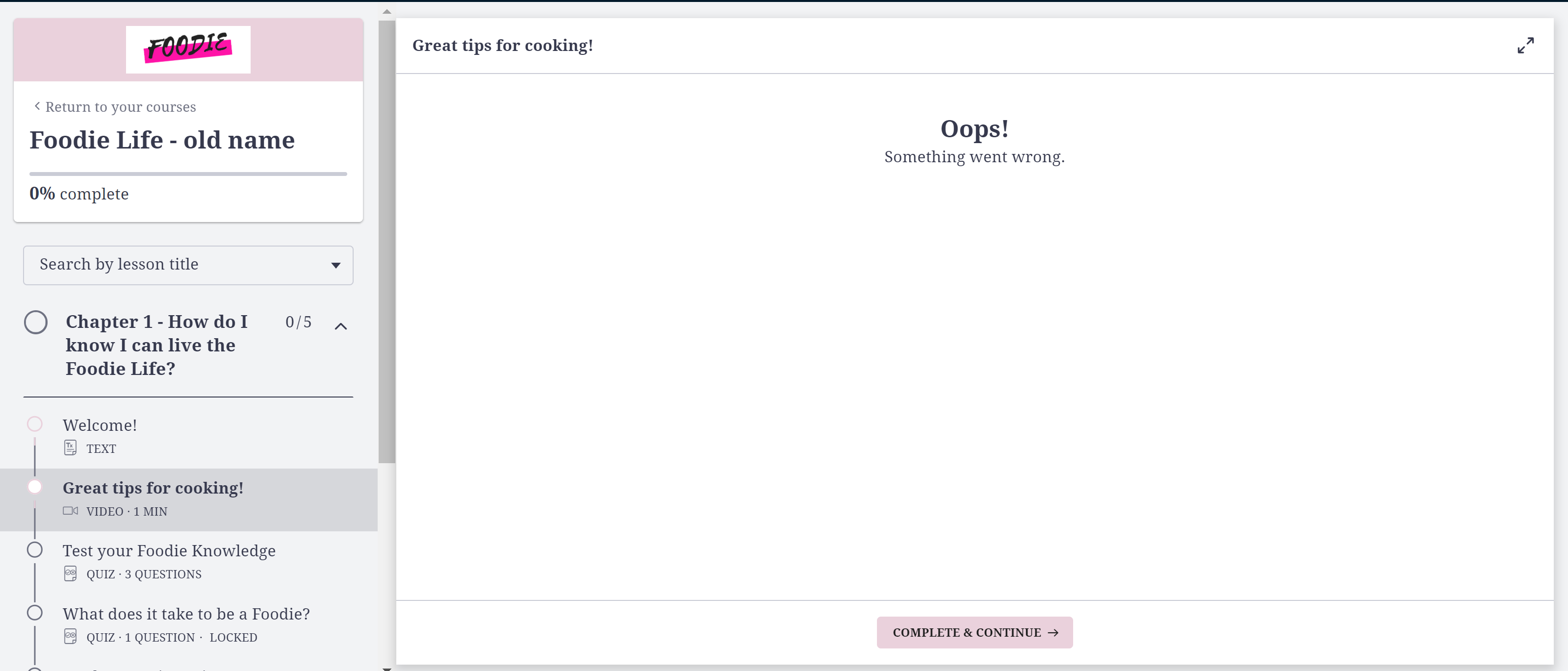Click the course progress bar
Screen dimensions: 1568x671
(188, 174)
